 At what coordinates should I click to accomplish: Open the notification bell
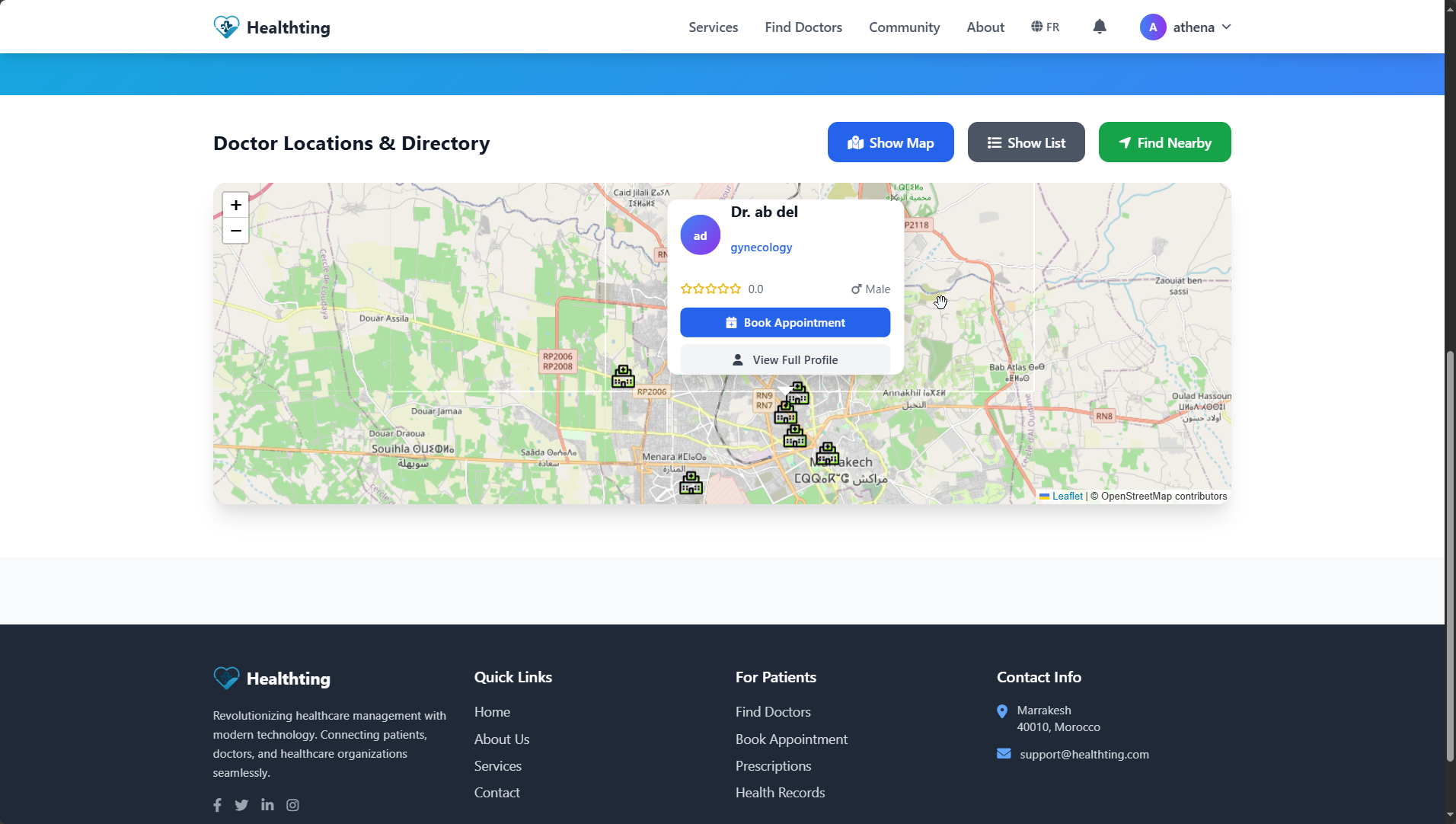(x=1100, y=26)
